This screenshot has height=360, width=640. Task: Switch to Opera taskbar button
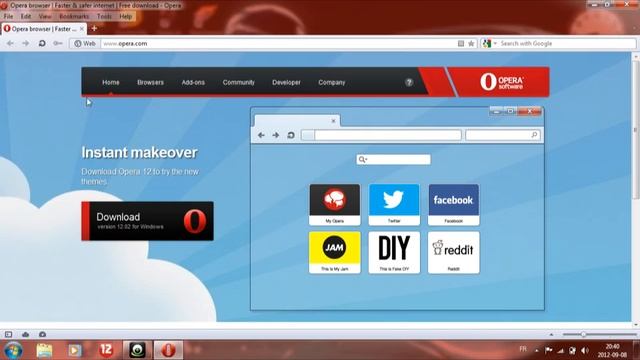[x=168, y=350]
